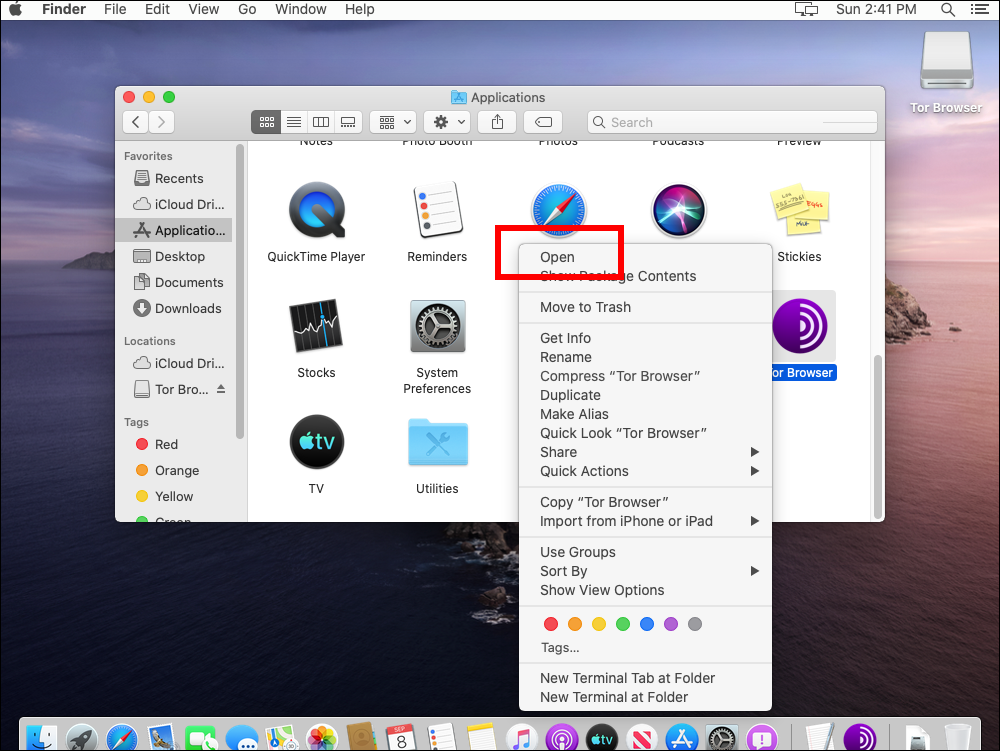
Task: Open the item grouping dropdown
Action: [392, 121]
